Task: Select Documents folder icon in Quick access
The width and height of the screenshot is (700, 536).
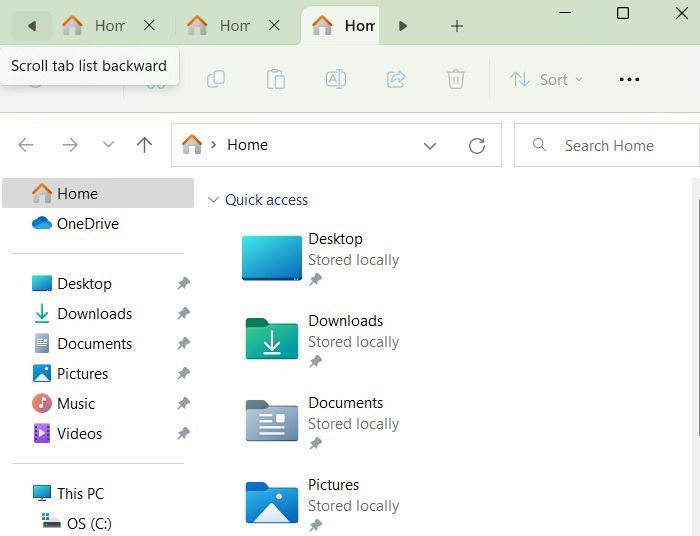Action: pyautogui.click(x=272, y=421)
